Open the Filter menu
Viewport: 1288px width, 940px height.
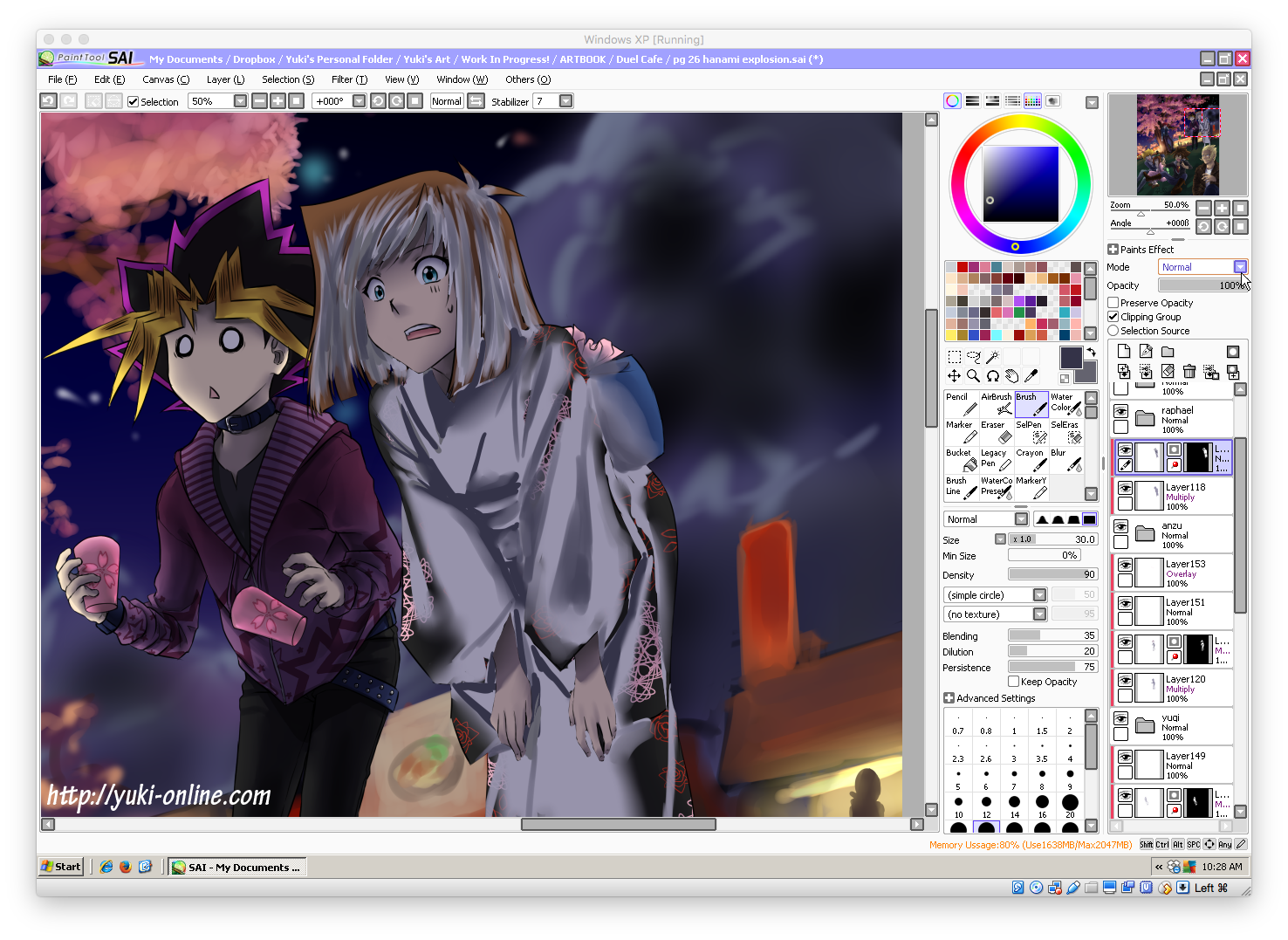349,79
